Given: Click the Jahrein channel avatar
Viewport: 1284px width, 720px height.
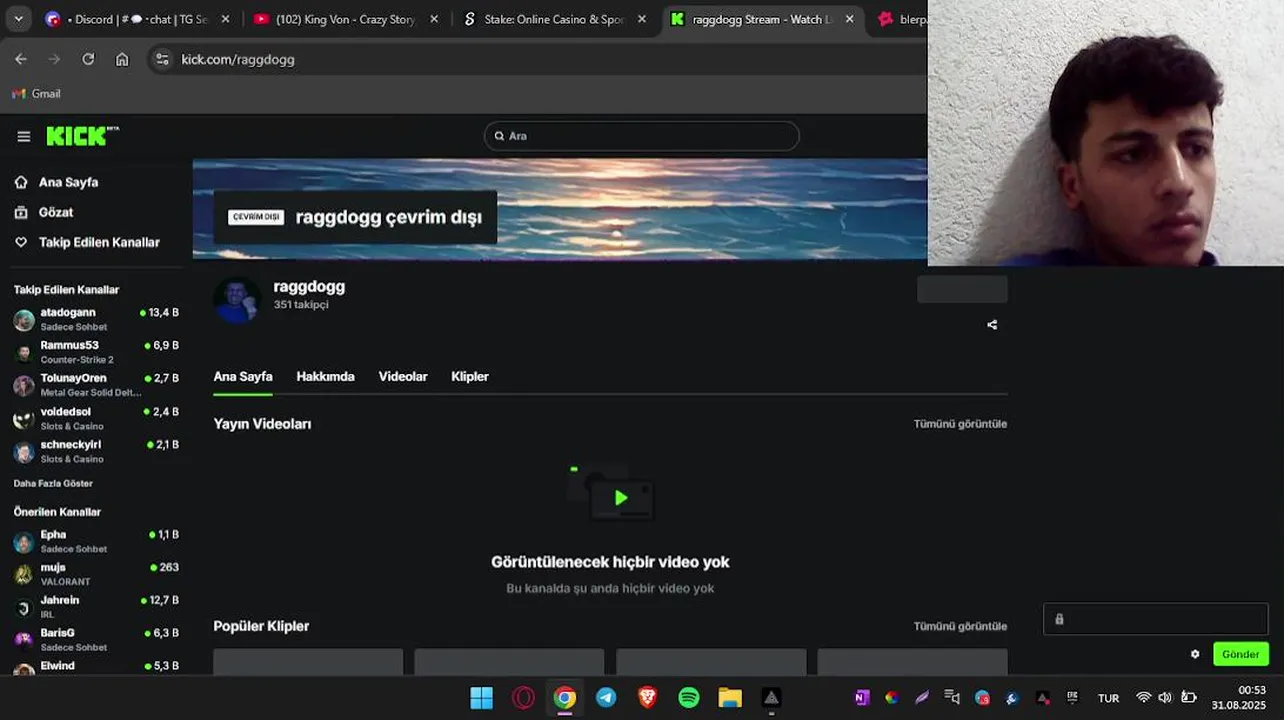Looking at the screenshot, I should [24, 607].
